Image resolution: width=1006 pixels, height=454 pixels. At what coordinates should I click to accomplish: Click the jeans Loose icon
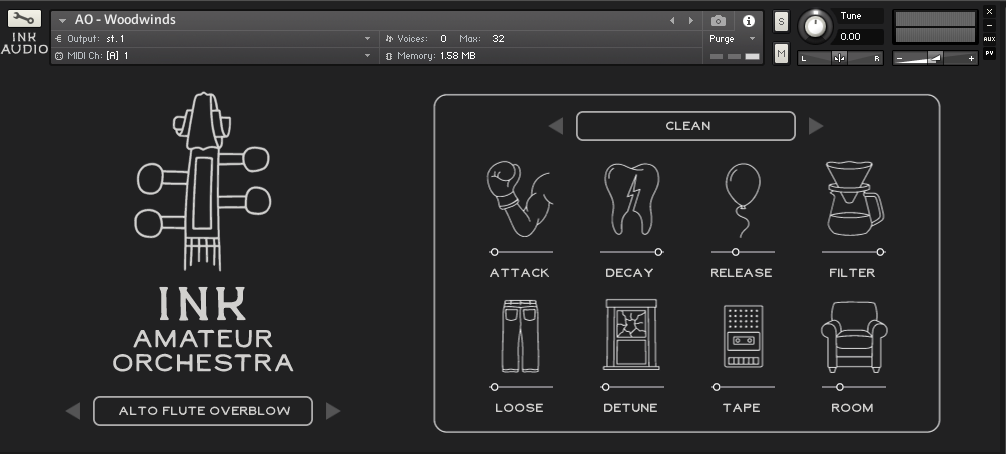[519, 336]
